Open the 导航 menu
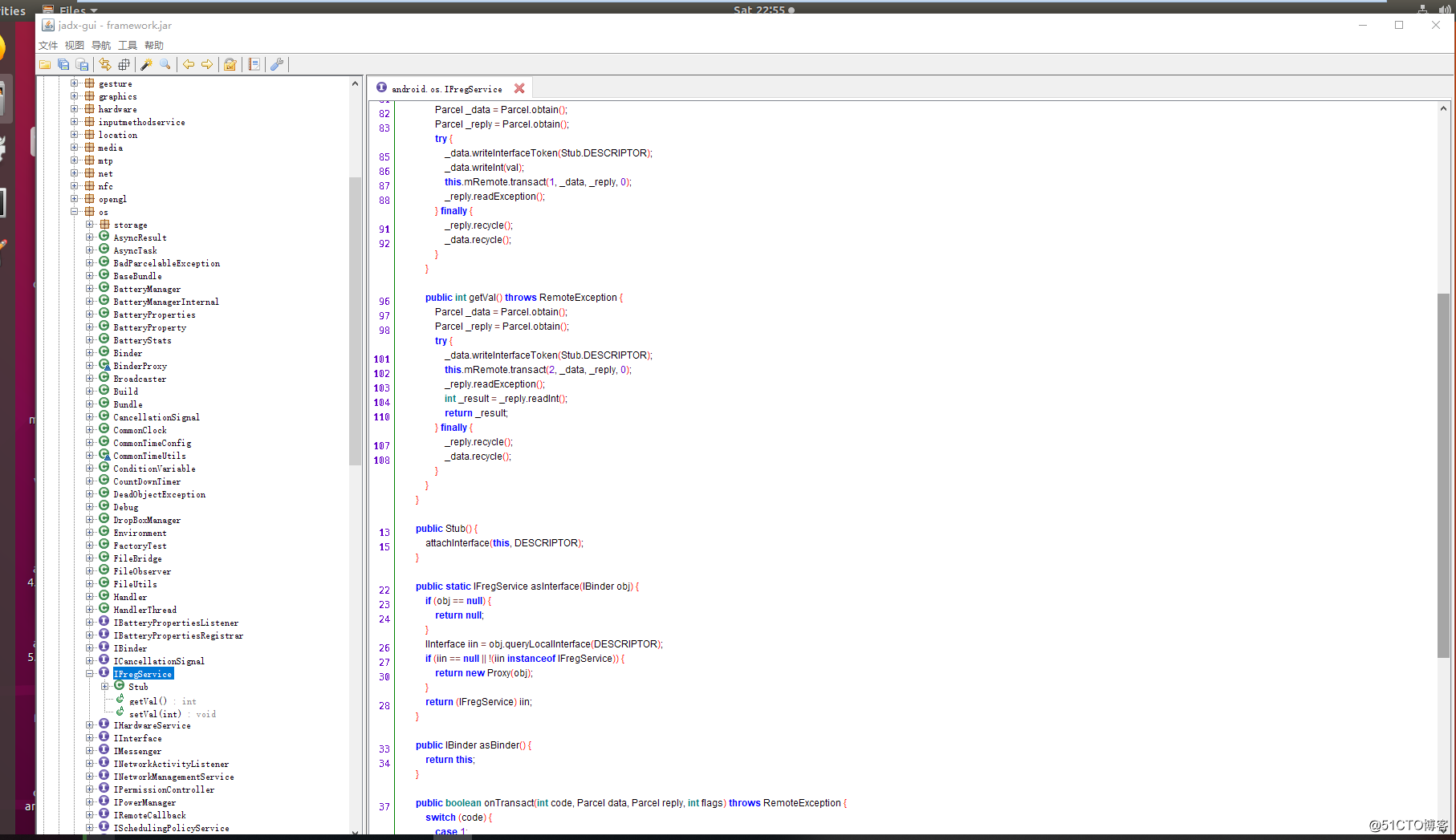The height and width of the screenshot is (840, 1456). tap(101, 46)
